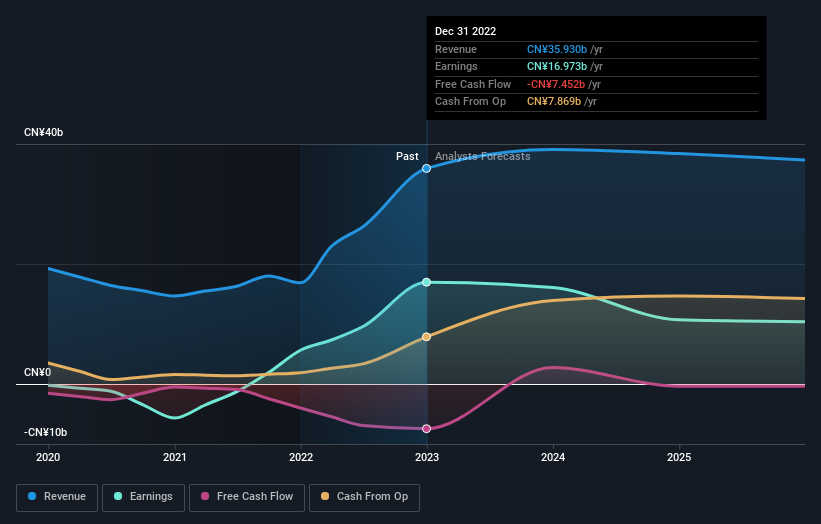
Task: Click the Free Cash Flow row label in tooltip
Action: pos(473,84)
